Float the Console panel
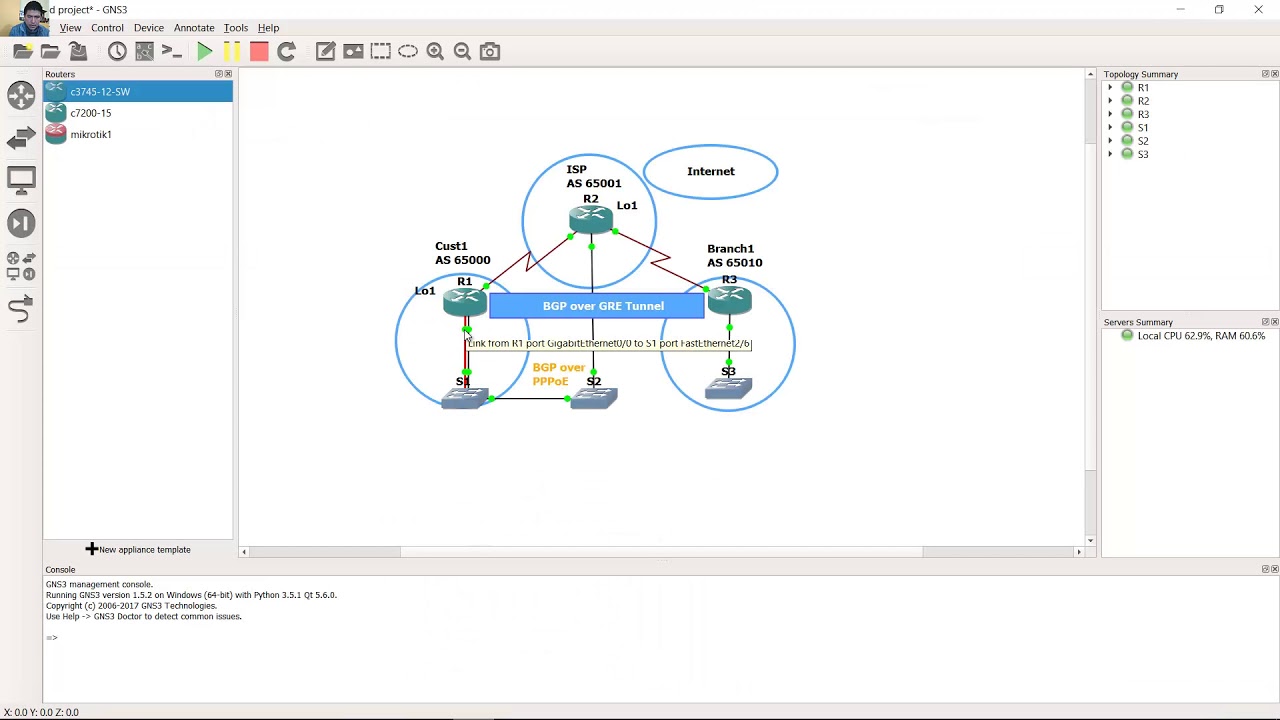This screenshot has width=1280, height=720. pyautogui.click(x=1265, y=569)
